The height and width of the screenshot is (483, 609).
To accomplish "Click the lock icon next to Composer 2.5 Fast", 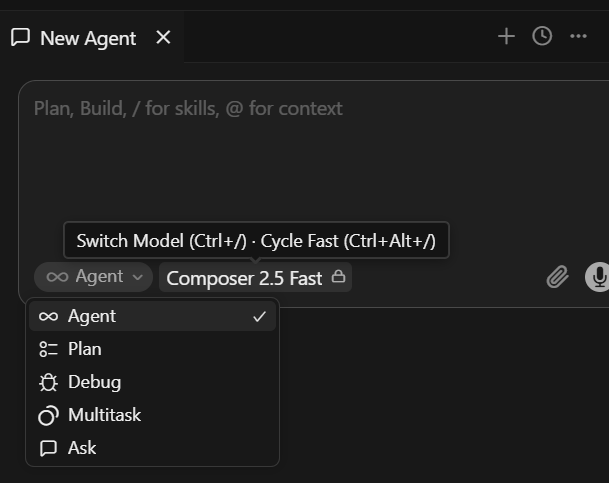I will click(338, 276).
